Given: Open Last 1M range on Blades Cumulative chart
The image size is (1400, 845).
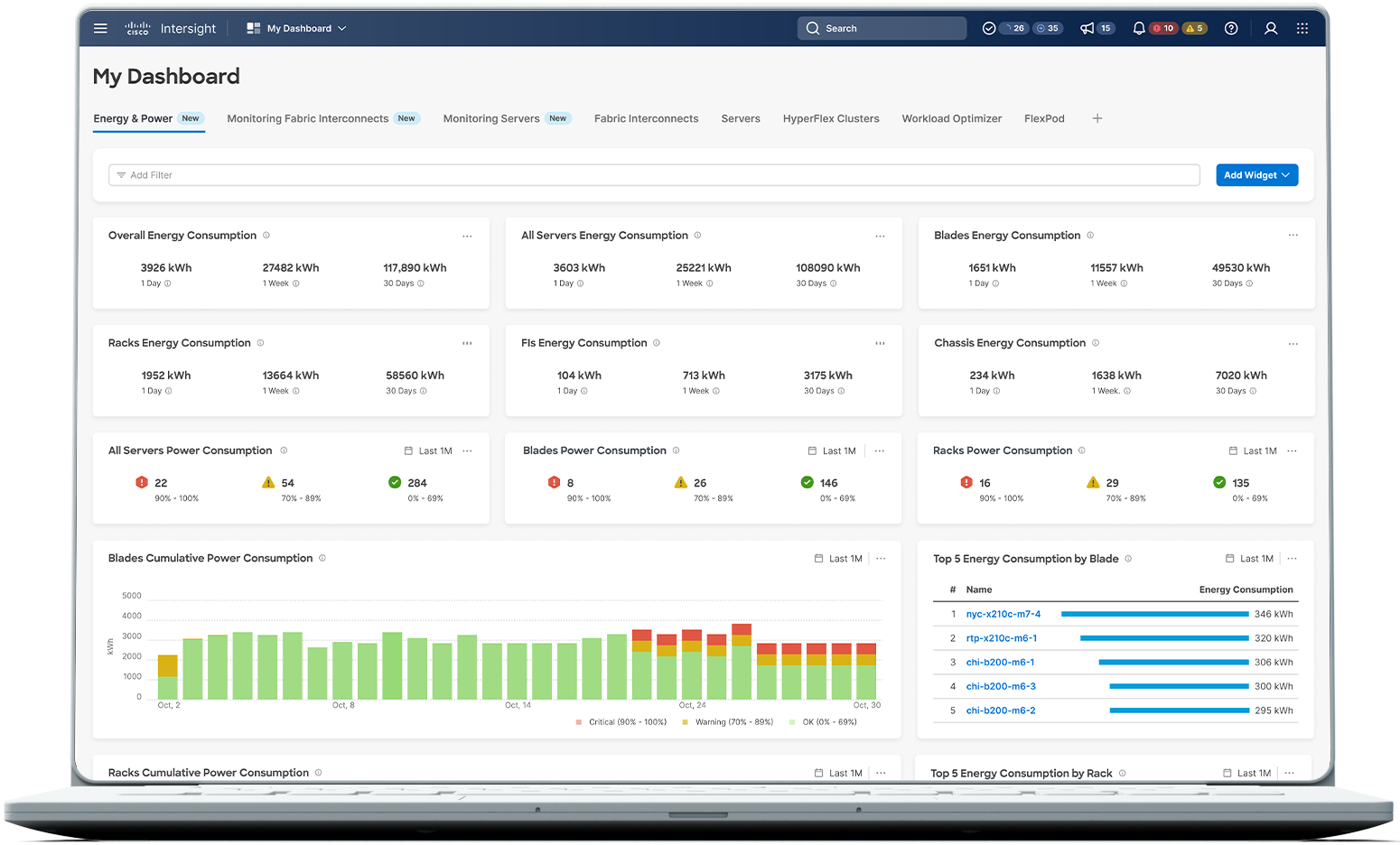Looking at the screenshot, I should coord(839,559).
